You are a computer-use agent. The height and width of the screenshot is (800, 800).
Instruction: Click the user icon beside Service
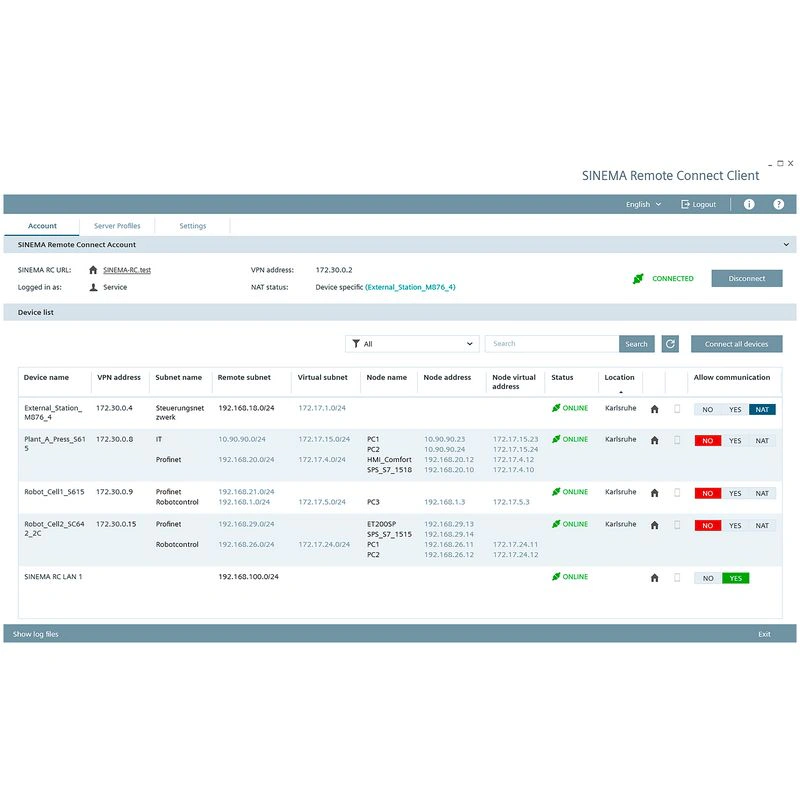pyautogui.click(x=93, y=287)
